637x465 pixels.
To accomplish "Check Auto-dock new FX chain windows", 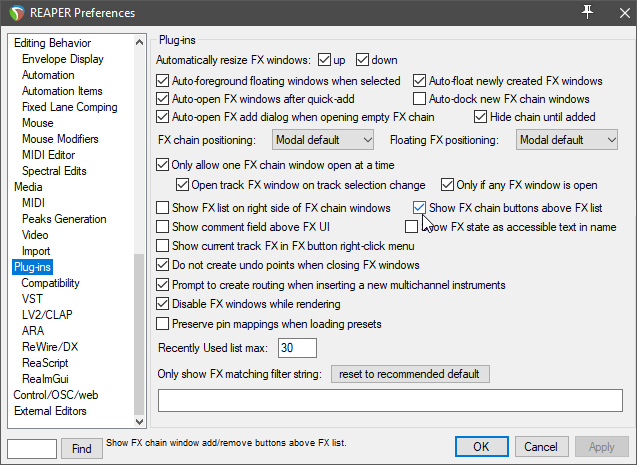I will coord(421,99).
